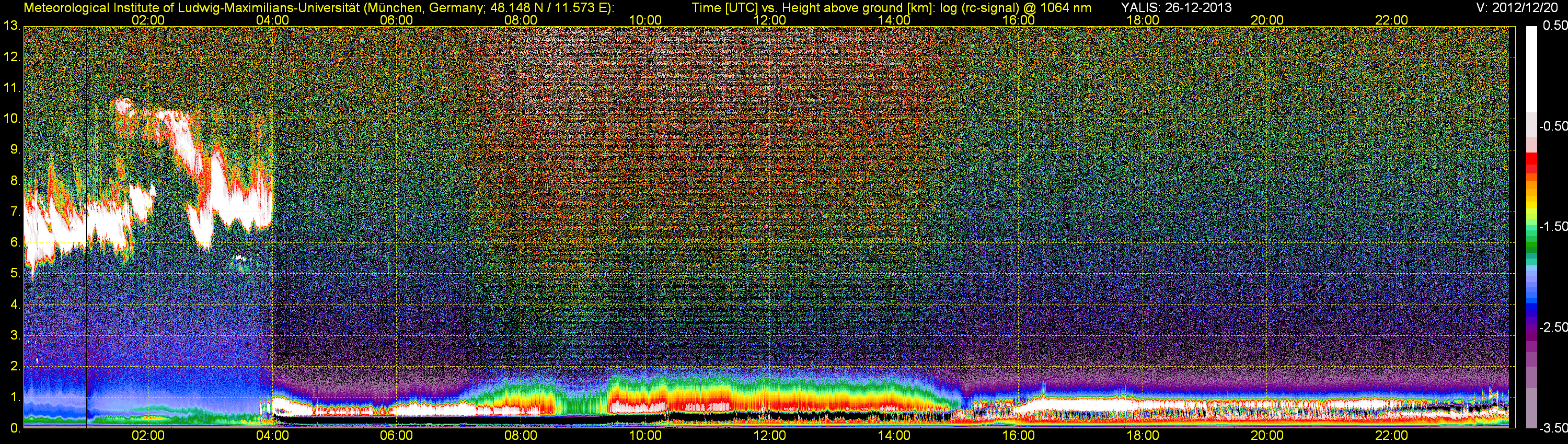Click the 13. height axis label
This screenshot has width=1568, height=444.
pyautogui.click(x=11, y=26)
